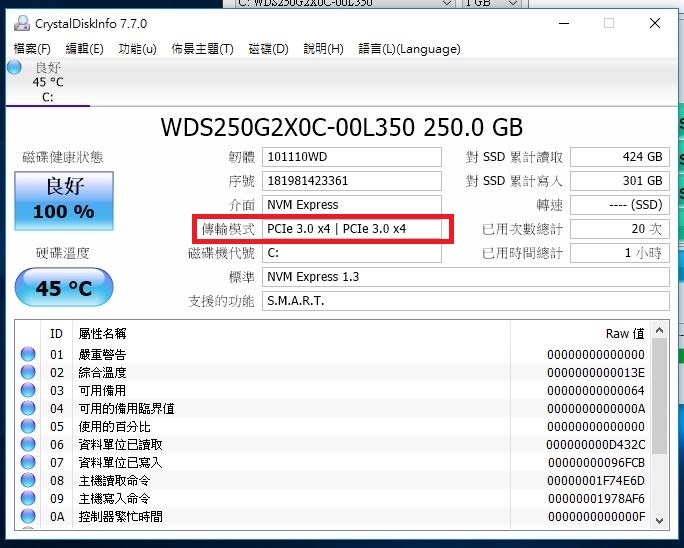Screen dimensions: 684x548
Task: Click status orb for attribute 07 資料單位已寫入
Action: [28, 462]
